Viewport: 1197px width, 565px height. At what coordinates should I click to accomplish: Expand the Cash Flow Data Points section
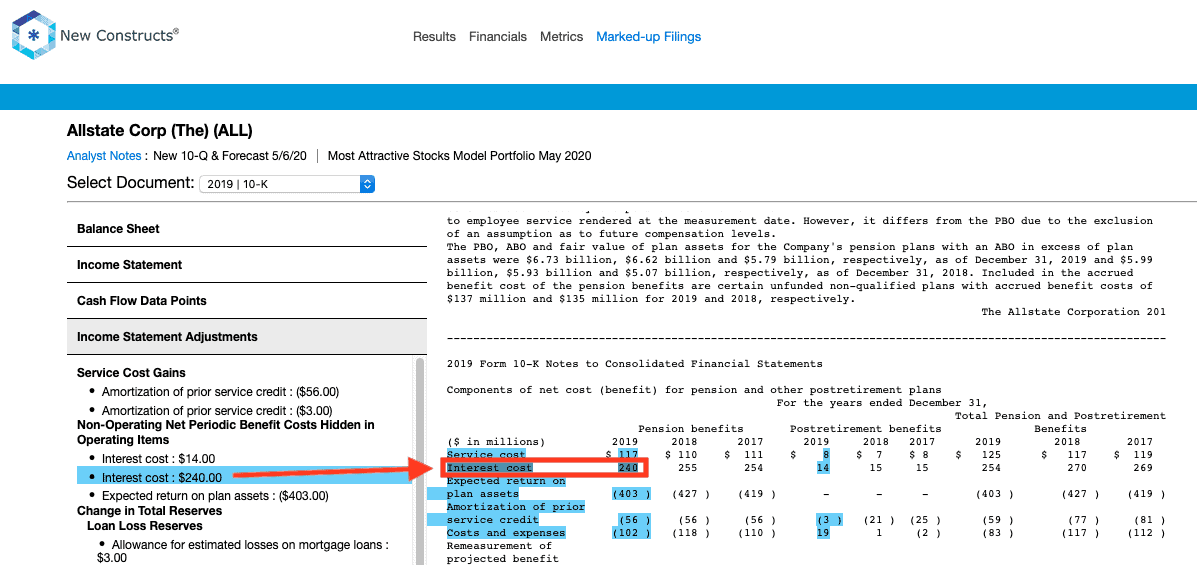pos(247,301)
